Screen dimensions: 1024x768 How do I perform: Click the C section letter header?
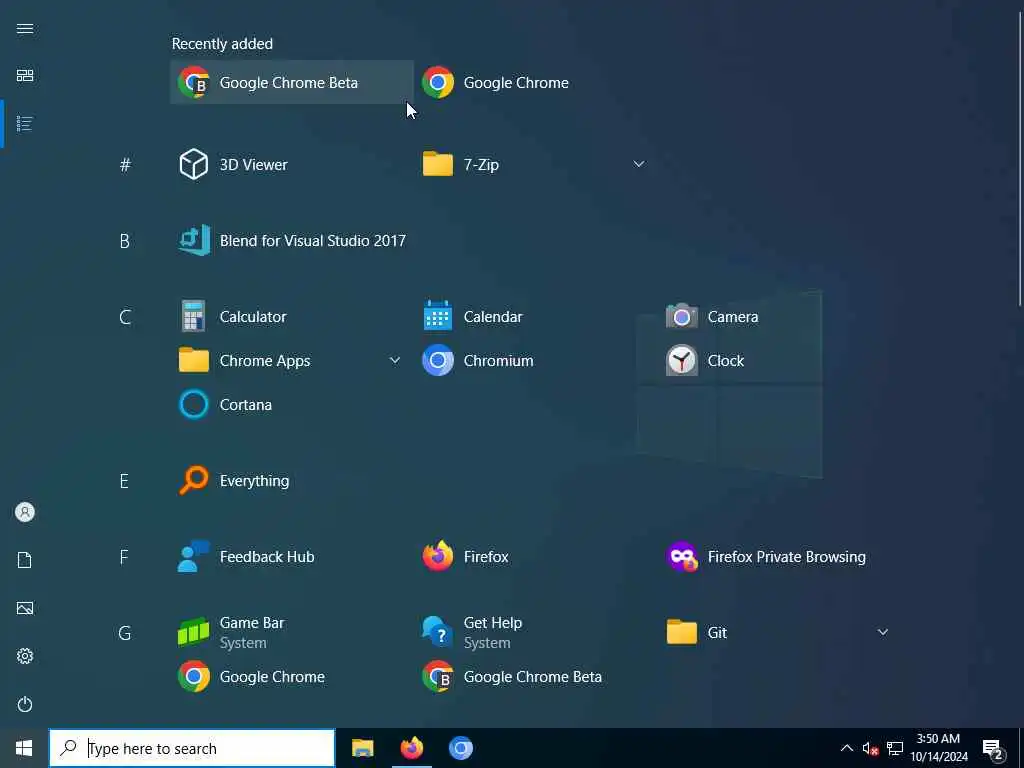[125, 317]
